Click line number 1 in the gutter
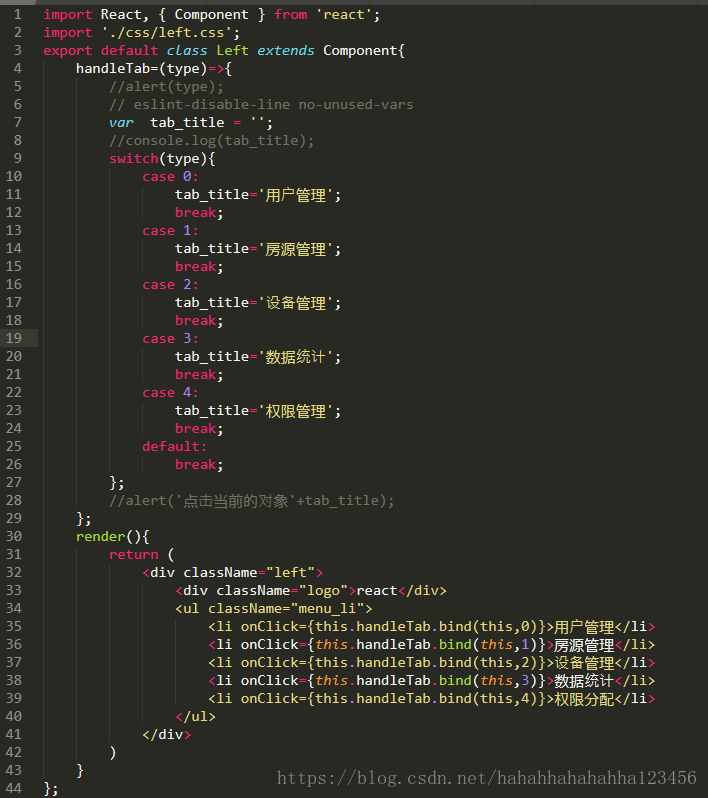Image resolution: width=708 pixels, height=798 pixels. point(17,15)
